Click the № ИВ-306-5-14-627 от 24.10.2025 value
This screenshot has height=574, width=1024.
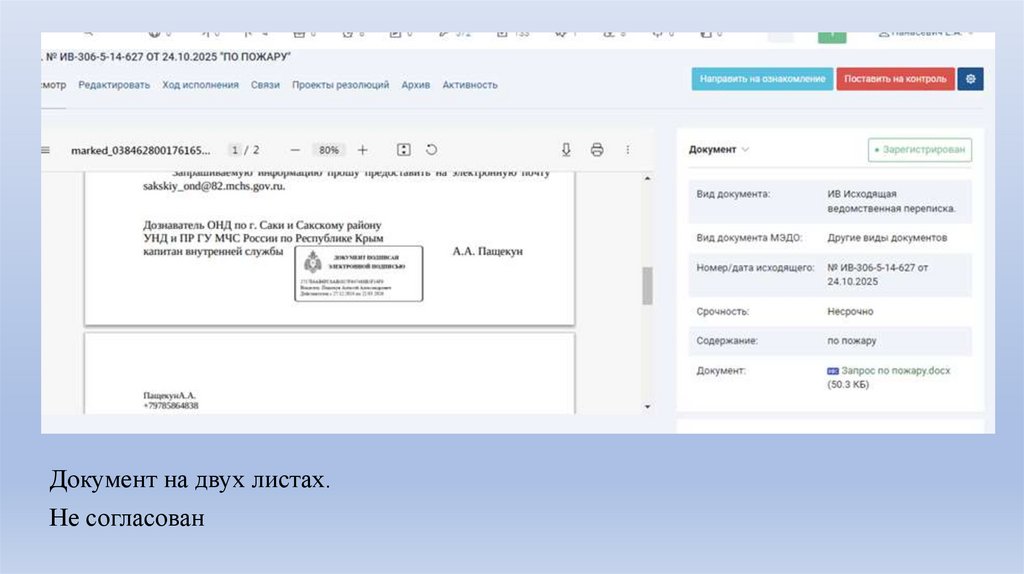coord(877,274)
